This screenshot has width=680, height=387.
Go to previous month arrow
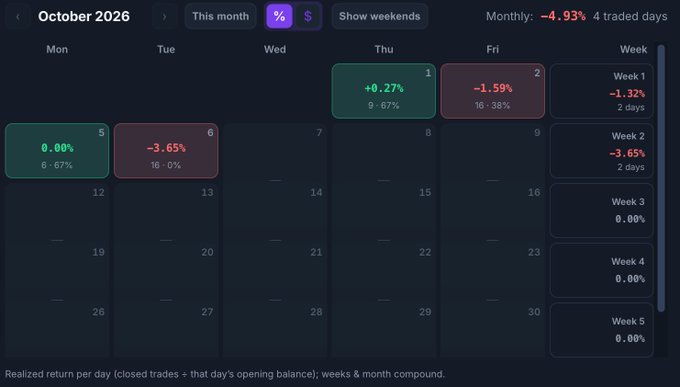[17, 16]
